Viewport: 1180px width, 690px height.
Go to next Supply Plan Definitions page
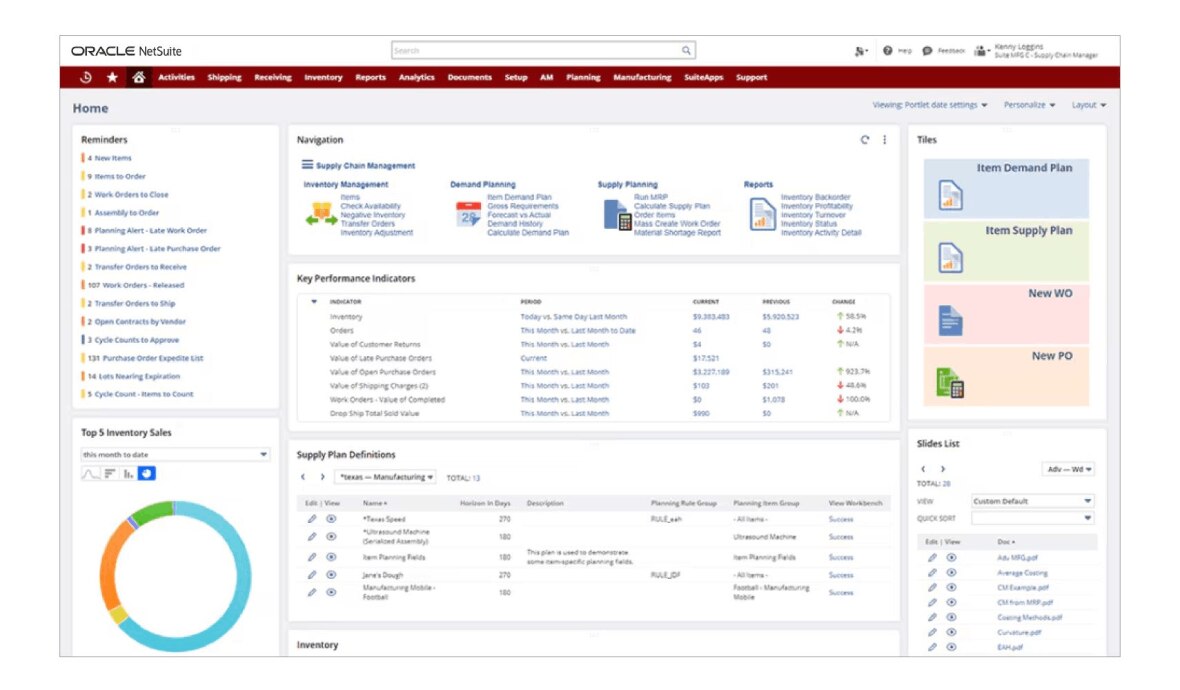click(322, 477)
